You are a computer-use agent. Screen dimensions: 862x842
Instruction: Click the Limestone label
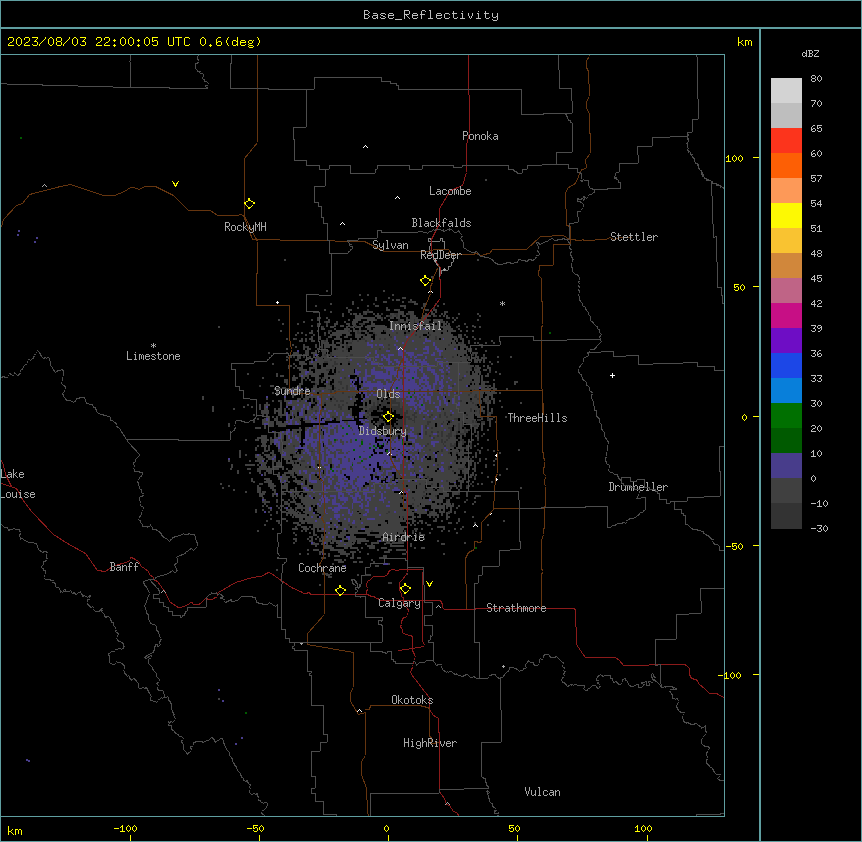point(153,356)
